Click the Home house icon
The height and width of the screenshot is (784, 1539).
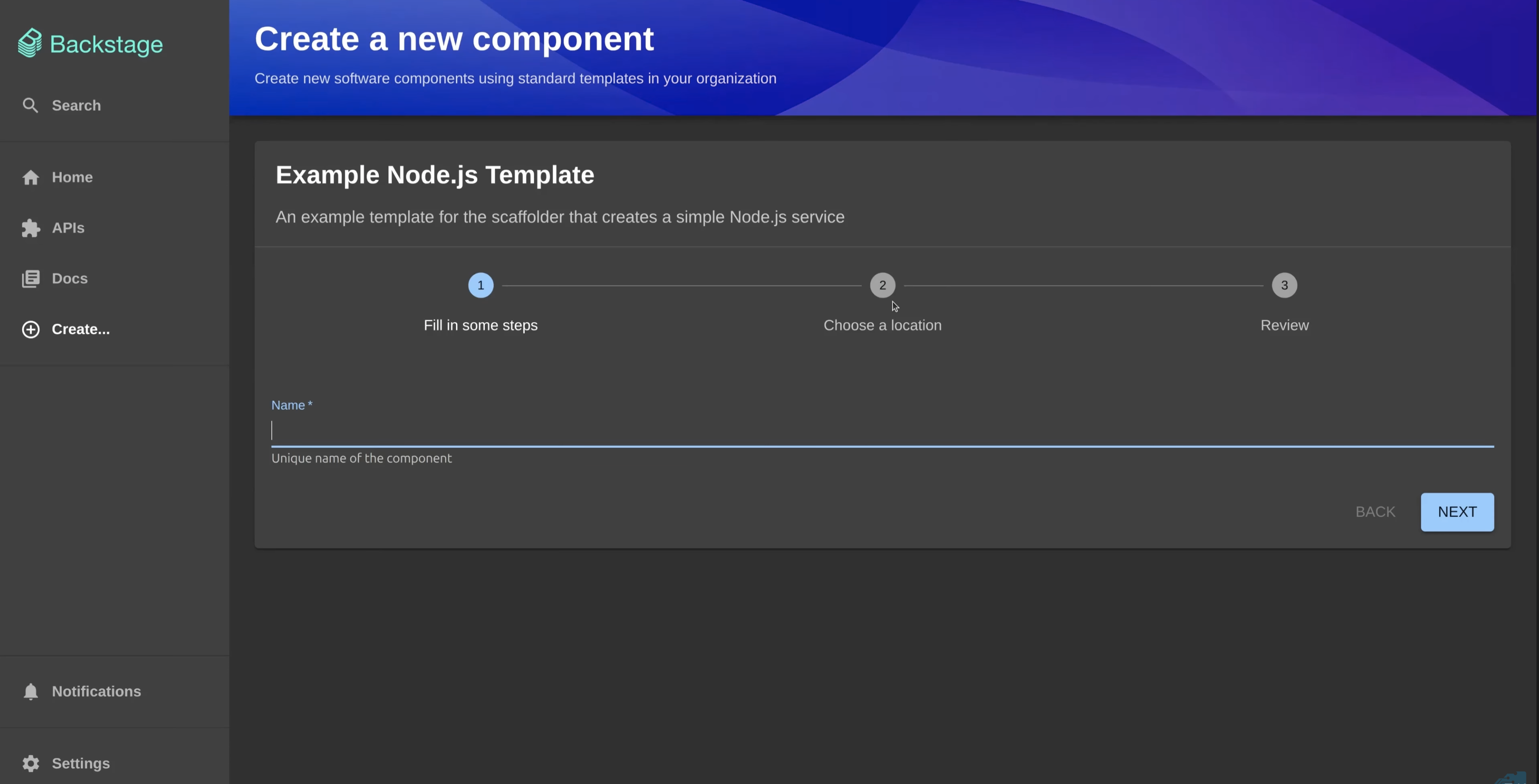(x=31, y=177)
